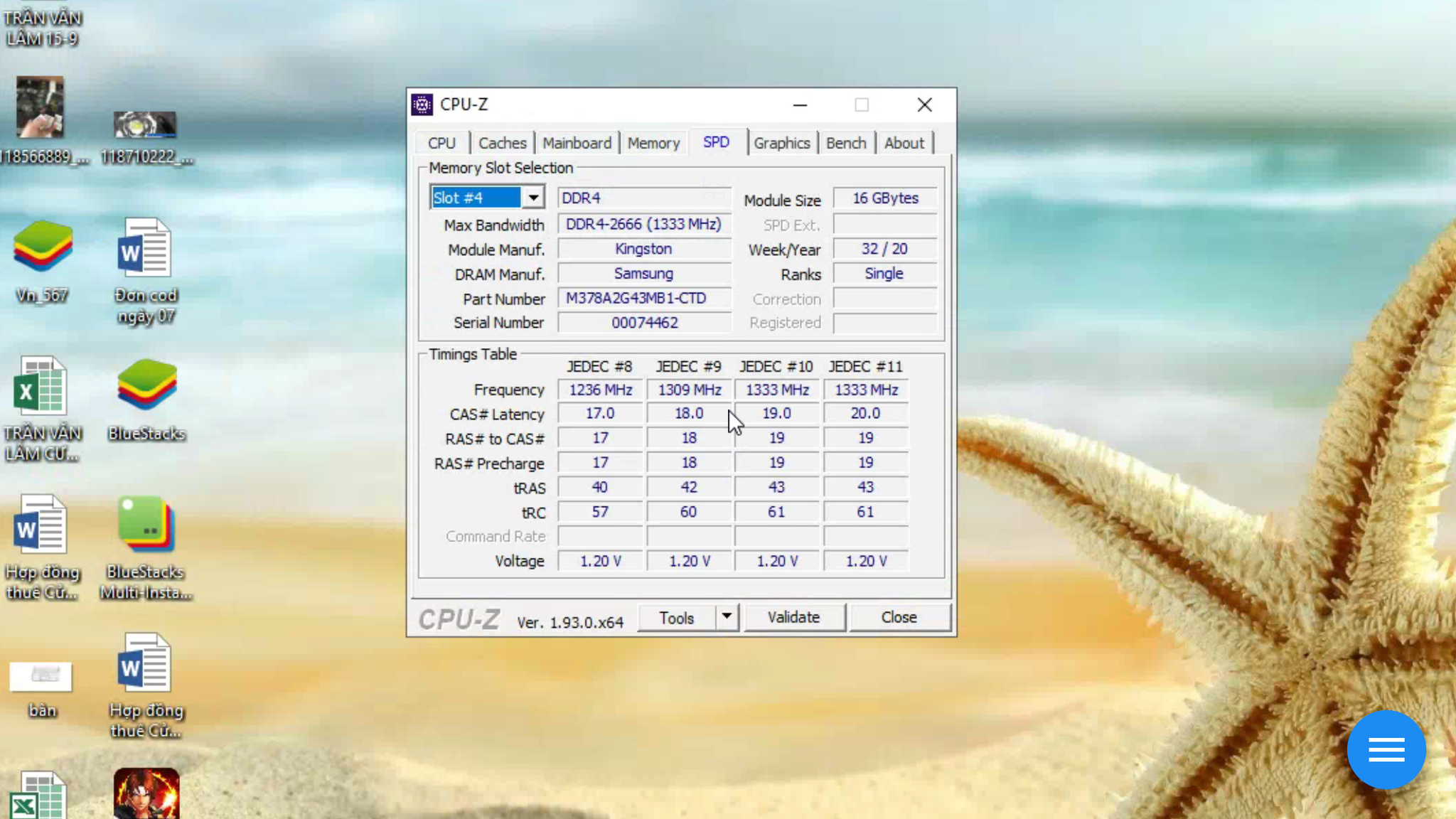The height and width of the screenshot is (819, 1456).
Task: Switch to the Mainboard tab
Action: point(577,143)
